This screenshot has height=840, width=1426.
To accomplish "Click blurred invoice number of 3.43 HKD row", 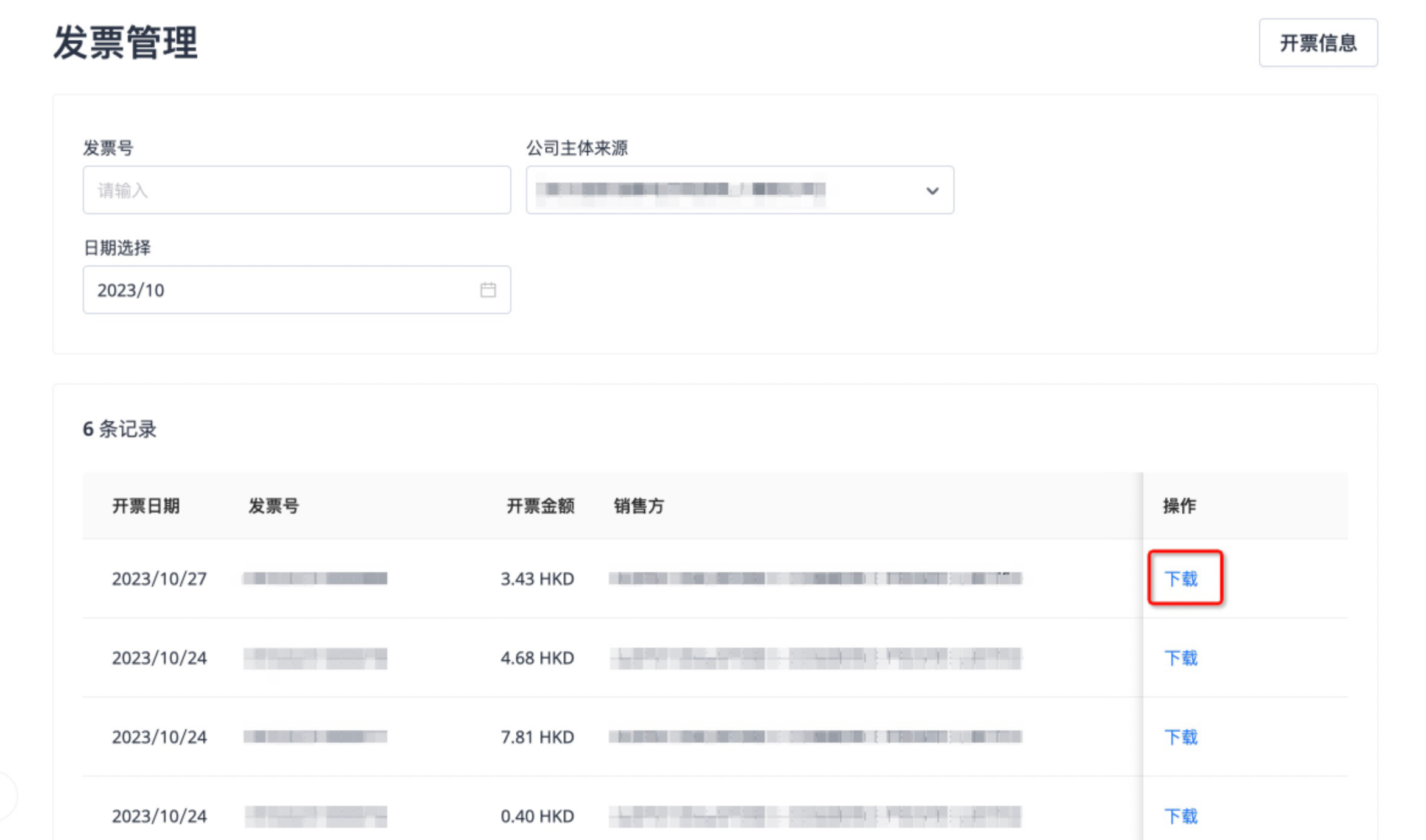I will (x=315, y=578).
